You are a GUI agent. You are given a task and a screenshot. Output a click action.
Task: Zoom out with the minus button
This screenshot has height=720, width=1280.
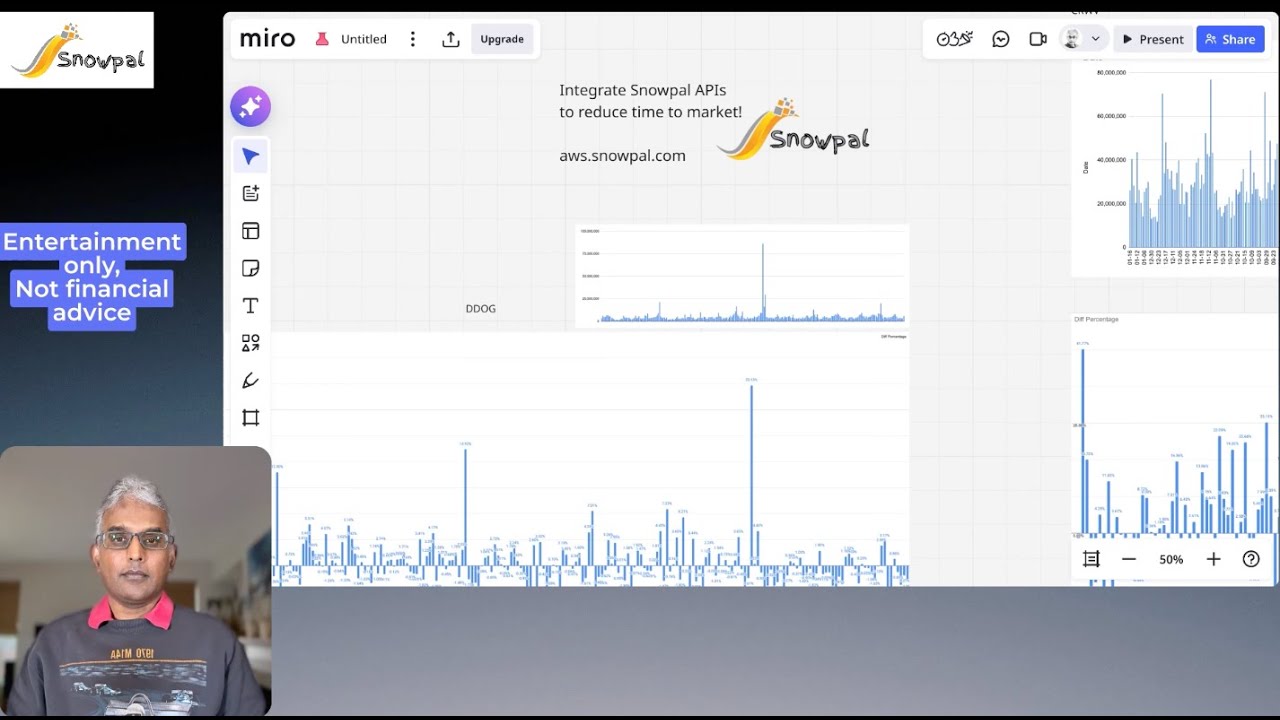point(1129,559)
